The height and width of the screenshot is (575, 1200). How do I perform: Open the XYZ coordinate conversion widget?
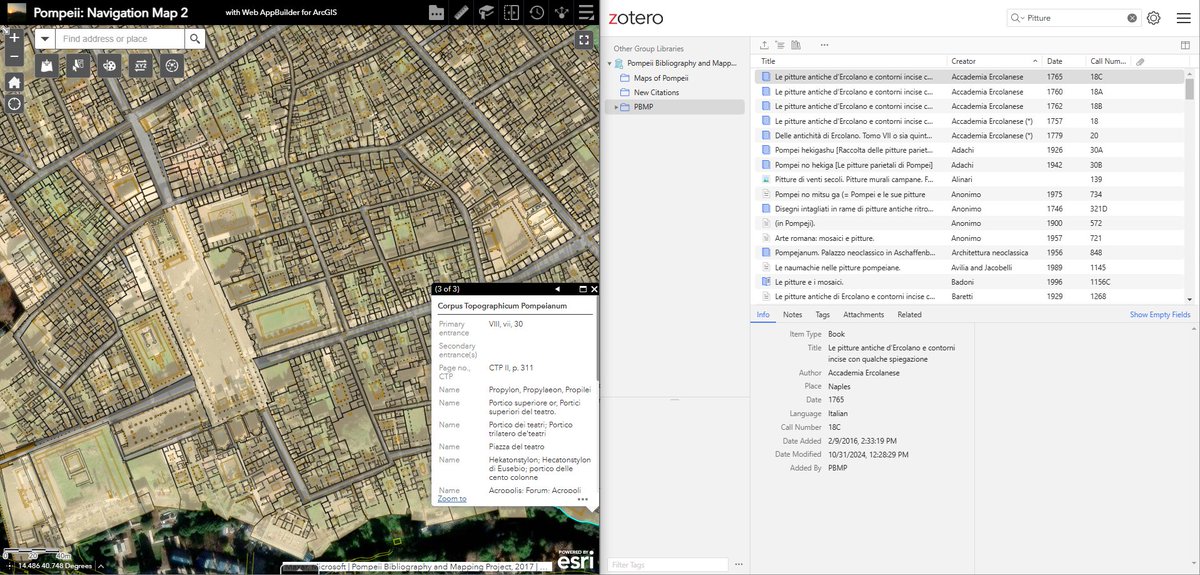[141, 65]
